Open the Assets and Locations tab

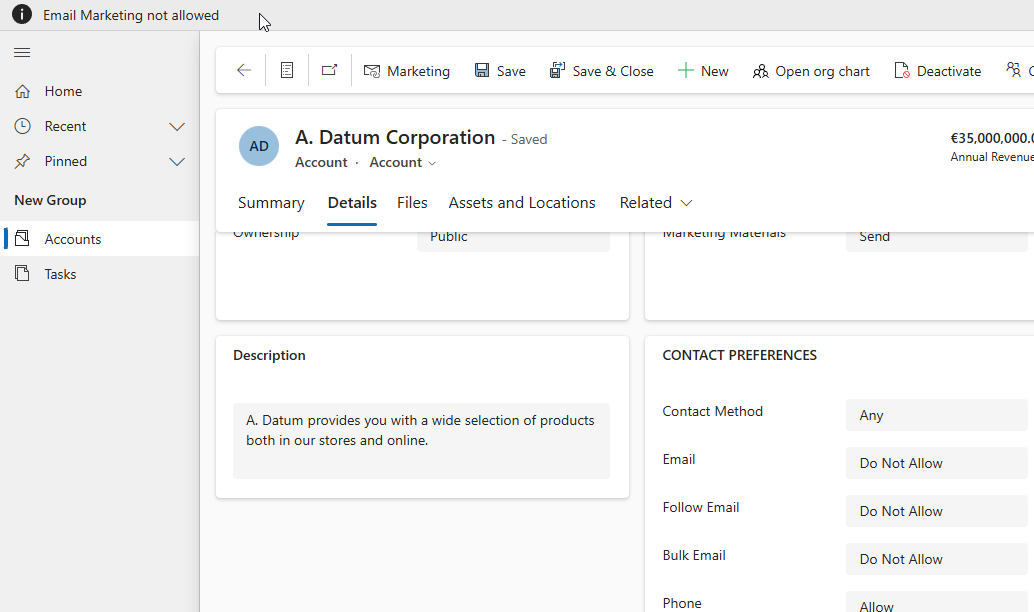pyautogui.click(x=522, y=202)
